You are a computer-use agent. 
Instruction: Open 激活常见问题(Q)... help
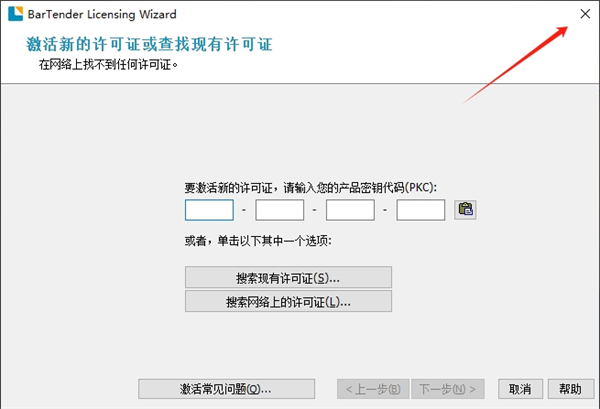(227, 389)
